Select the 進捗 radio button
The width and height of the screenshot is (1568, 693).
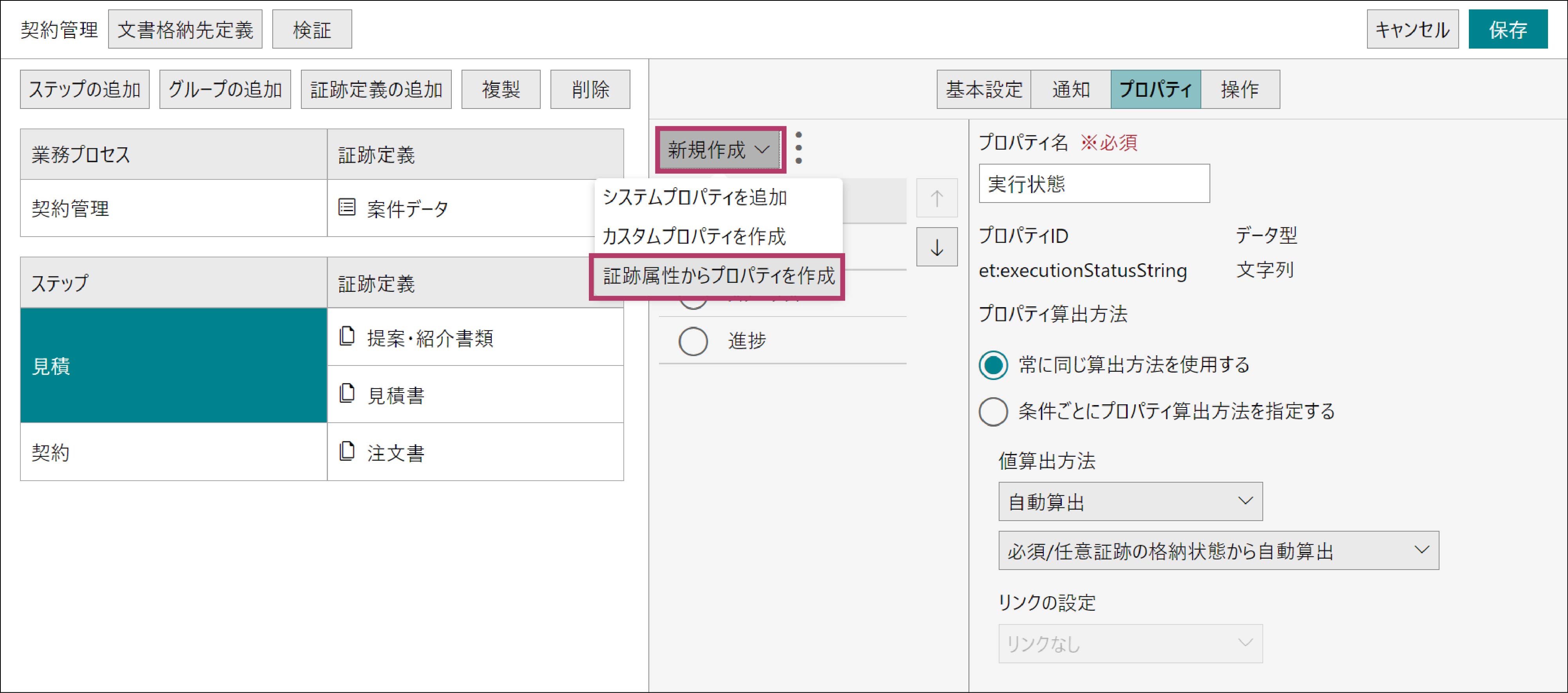point(693,341)
